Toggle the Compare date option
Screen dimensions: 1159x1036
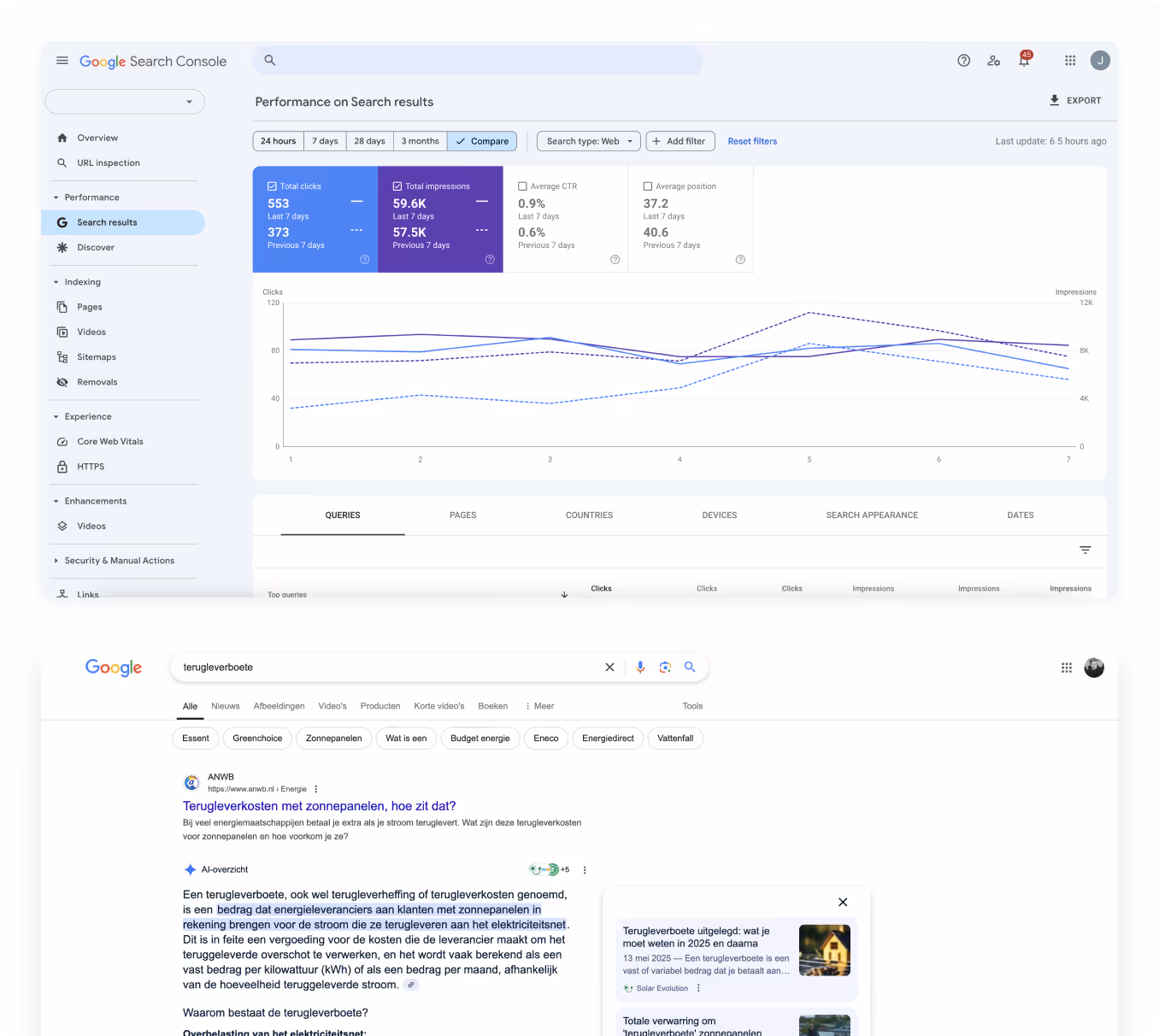(482, 141)
